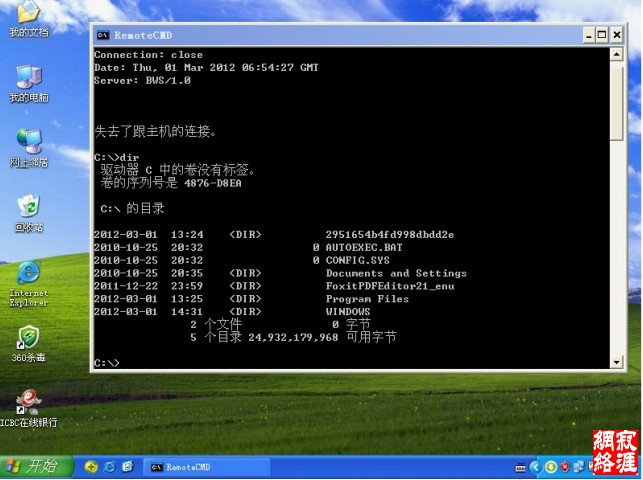This screenshot has width=643, height=480.
Task: Click the scrollbar up arrow in RemoteCMD
Action: [x=616, y=54]
